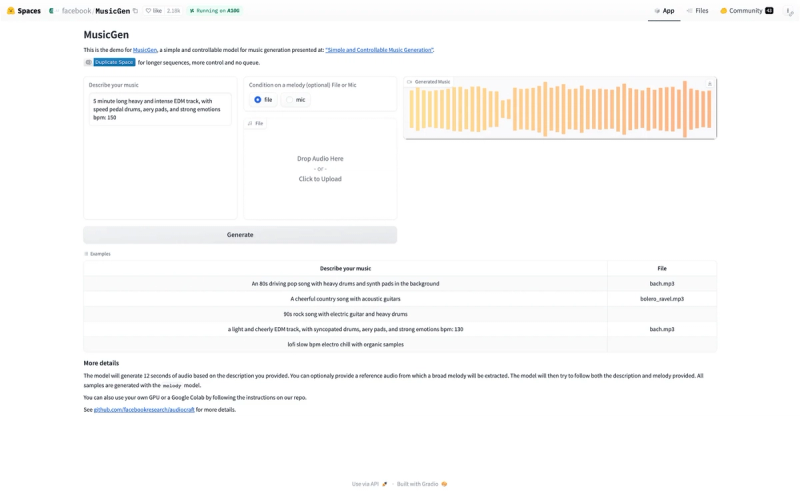Click the Generate button
Image resolution: width=800 pixels, height=495 pixels.
240,235
